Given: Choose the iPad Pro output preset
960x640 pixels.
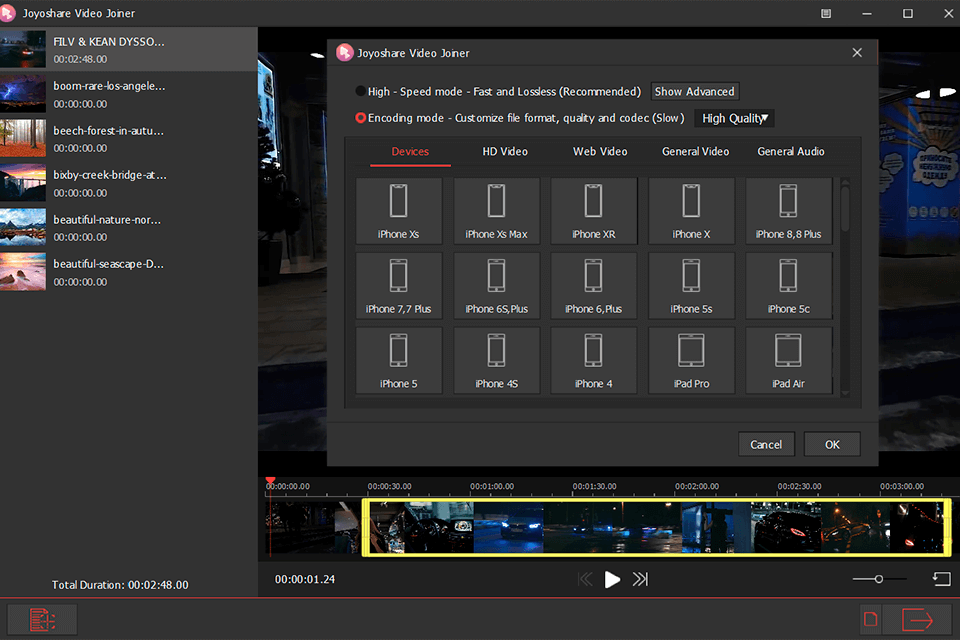Looking at the screenshot, I should (x=691, y=360).
